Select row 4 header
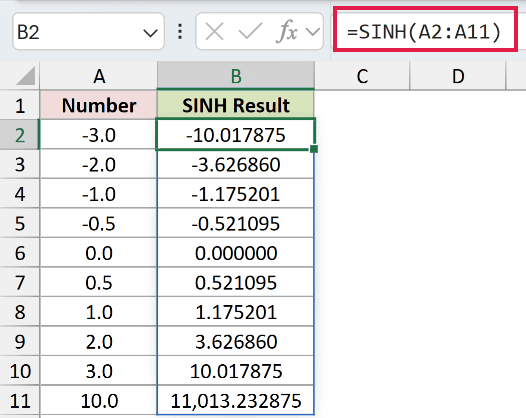The height and width of the screenshot is (418, 526). [x=19, y=194]
